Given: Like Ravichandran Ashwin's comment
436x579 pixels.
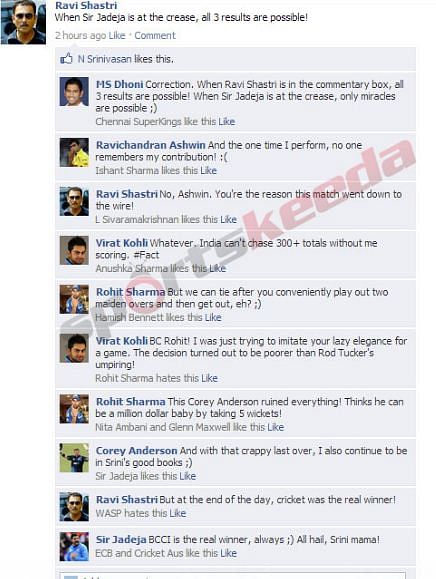Looking at the screenshot, I should (x=209, y=170).
